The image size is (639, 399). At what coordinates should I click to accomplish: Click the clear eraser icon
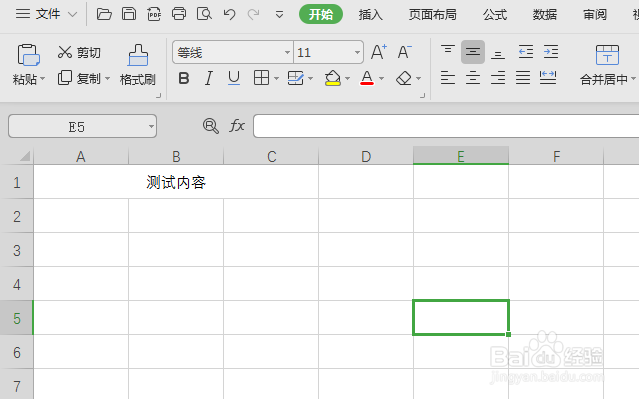(x=404, y=78)
